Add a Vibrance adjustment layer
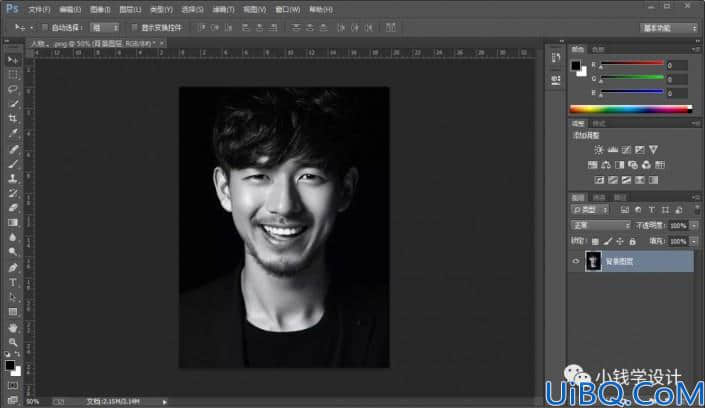Image resolution: width=705 pixels, height=408 pixels. [653, 150]
